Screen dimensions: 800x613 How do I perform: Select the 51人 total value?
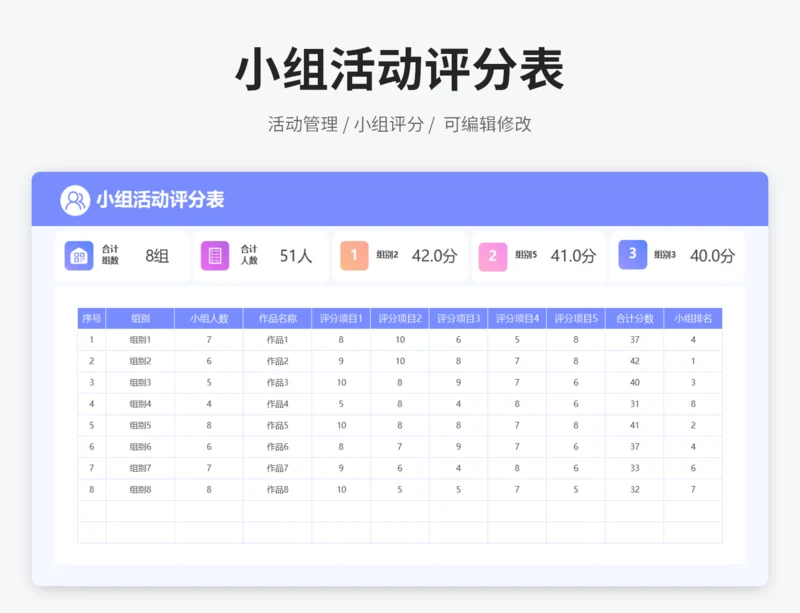[x=296, y=256]
